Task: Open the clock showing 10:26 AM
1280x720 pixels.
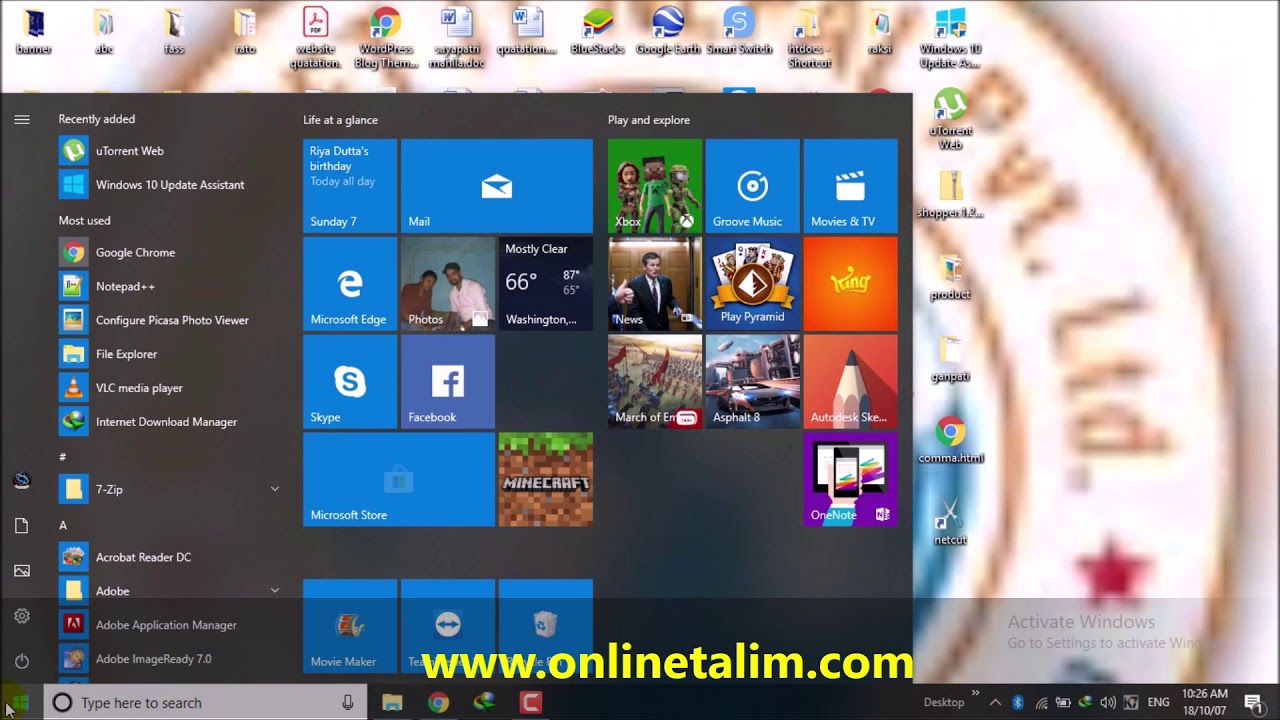Action: (x=1205, y=703)
